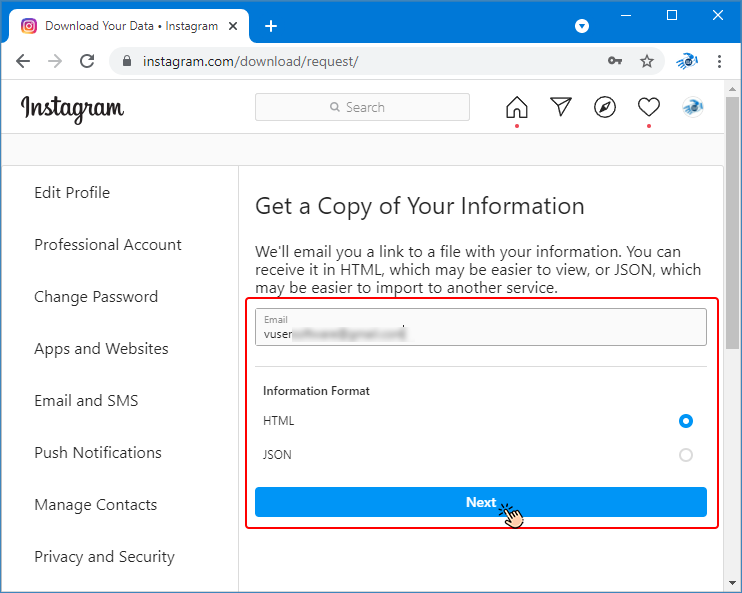Select JSON format radio button
This screenshot has width=742, height=593.
click(686, 455)
